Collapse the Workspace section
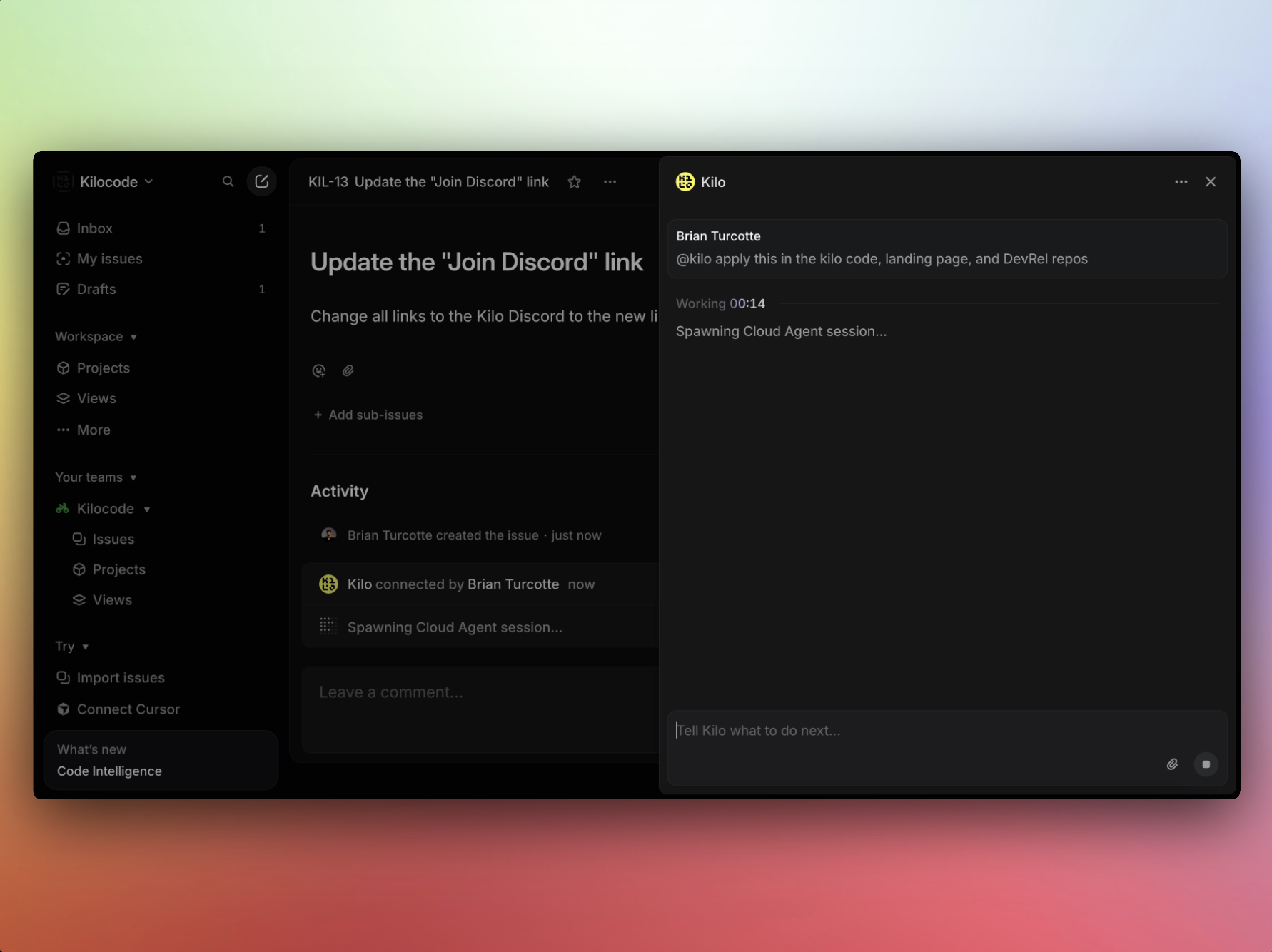The height and width of the screenshot is (952, 1272). [x=96, y=337]
